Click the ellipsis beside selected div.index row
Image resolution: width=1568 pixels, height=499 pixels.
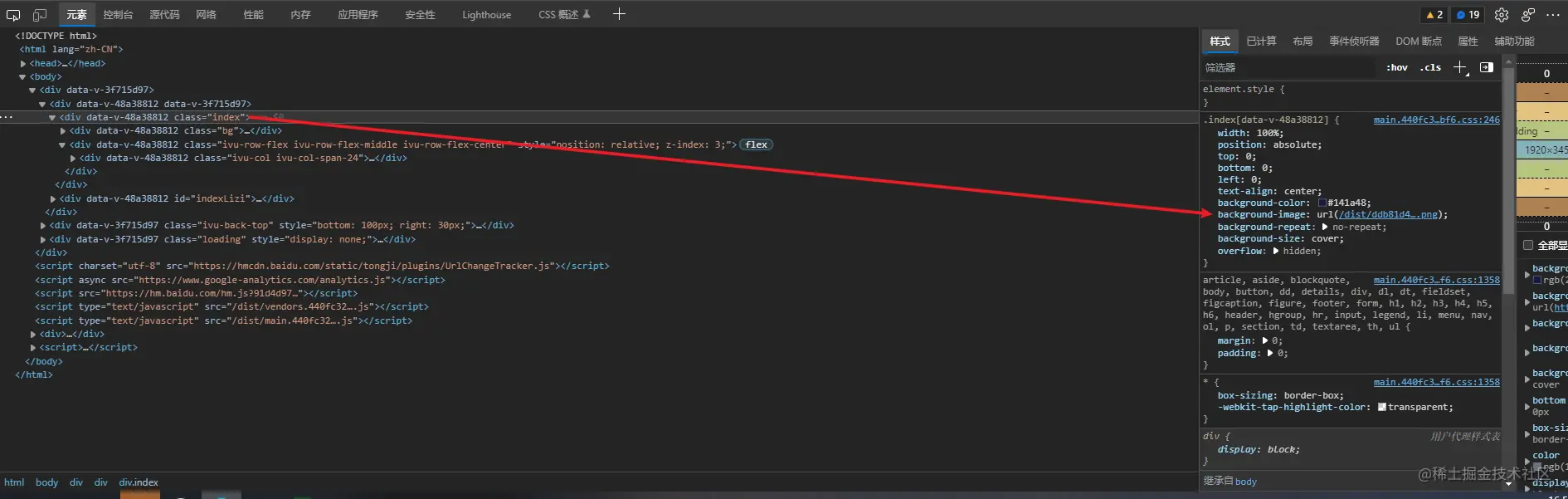(x=7, y=117)
